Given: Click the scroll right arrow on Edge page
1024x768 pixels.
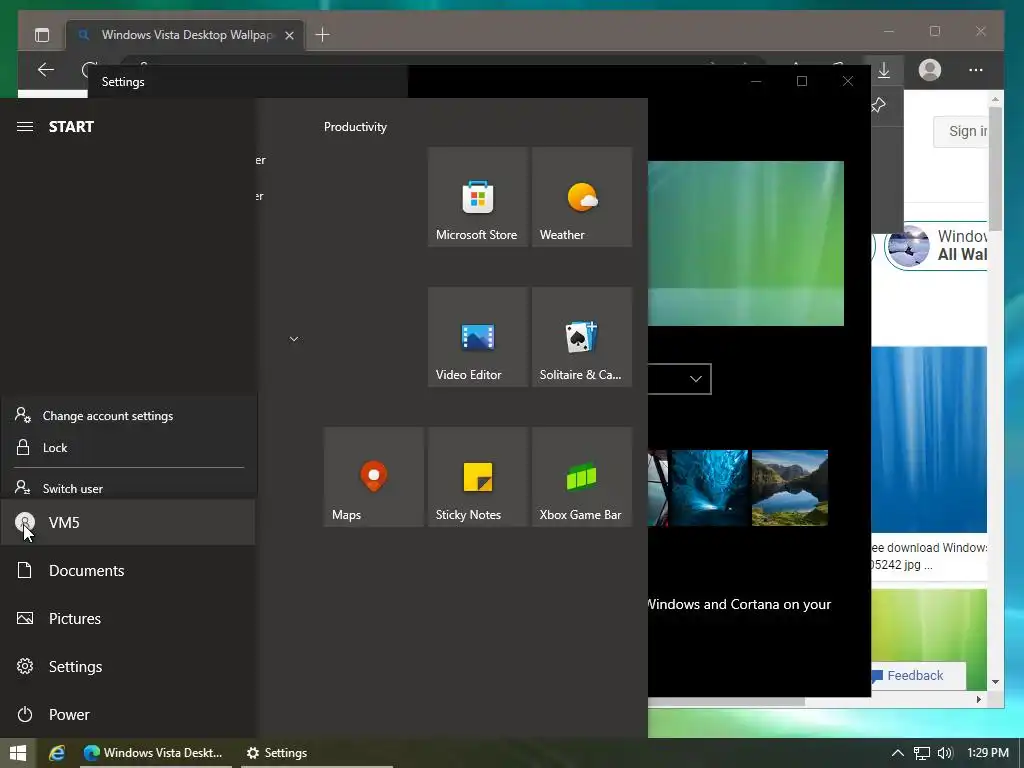Looking at the screenshot, I should click(x=978, y=699).
